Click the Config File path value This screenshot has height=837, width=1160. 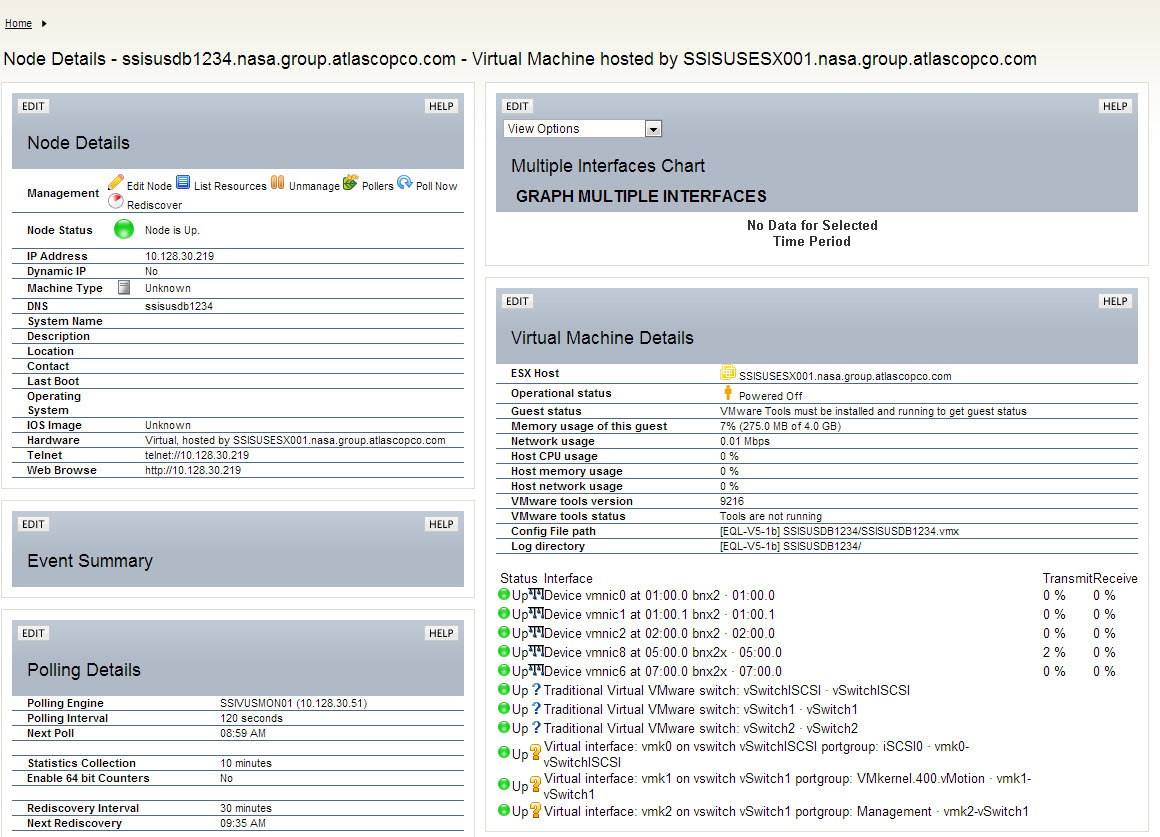(x=839, y=531)
